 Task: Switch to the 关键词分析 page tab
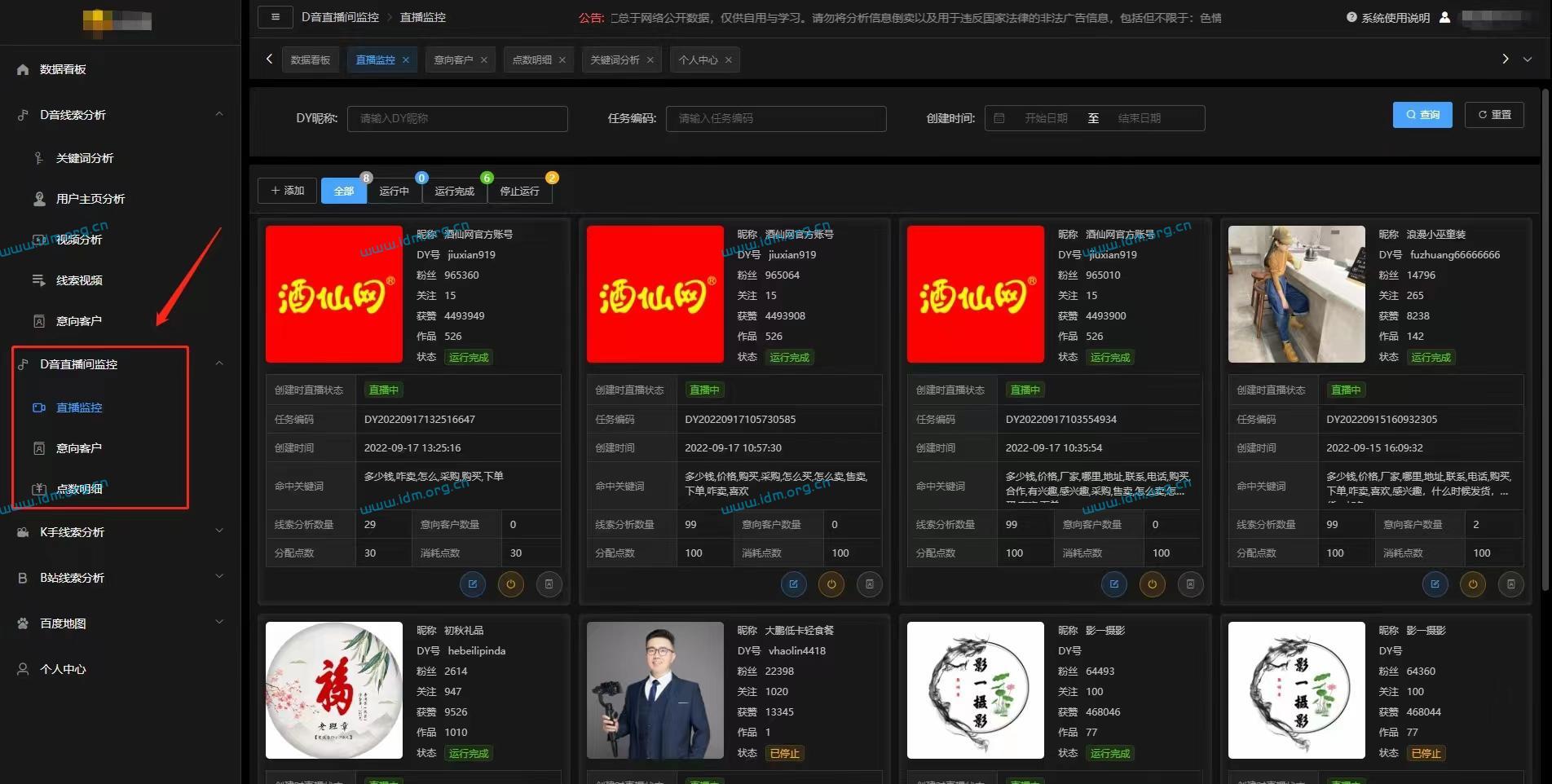tap(615, 59)
